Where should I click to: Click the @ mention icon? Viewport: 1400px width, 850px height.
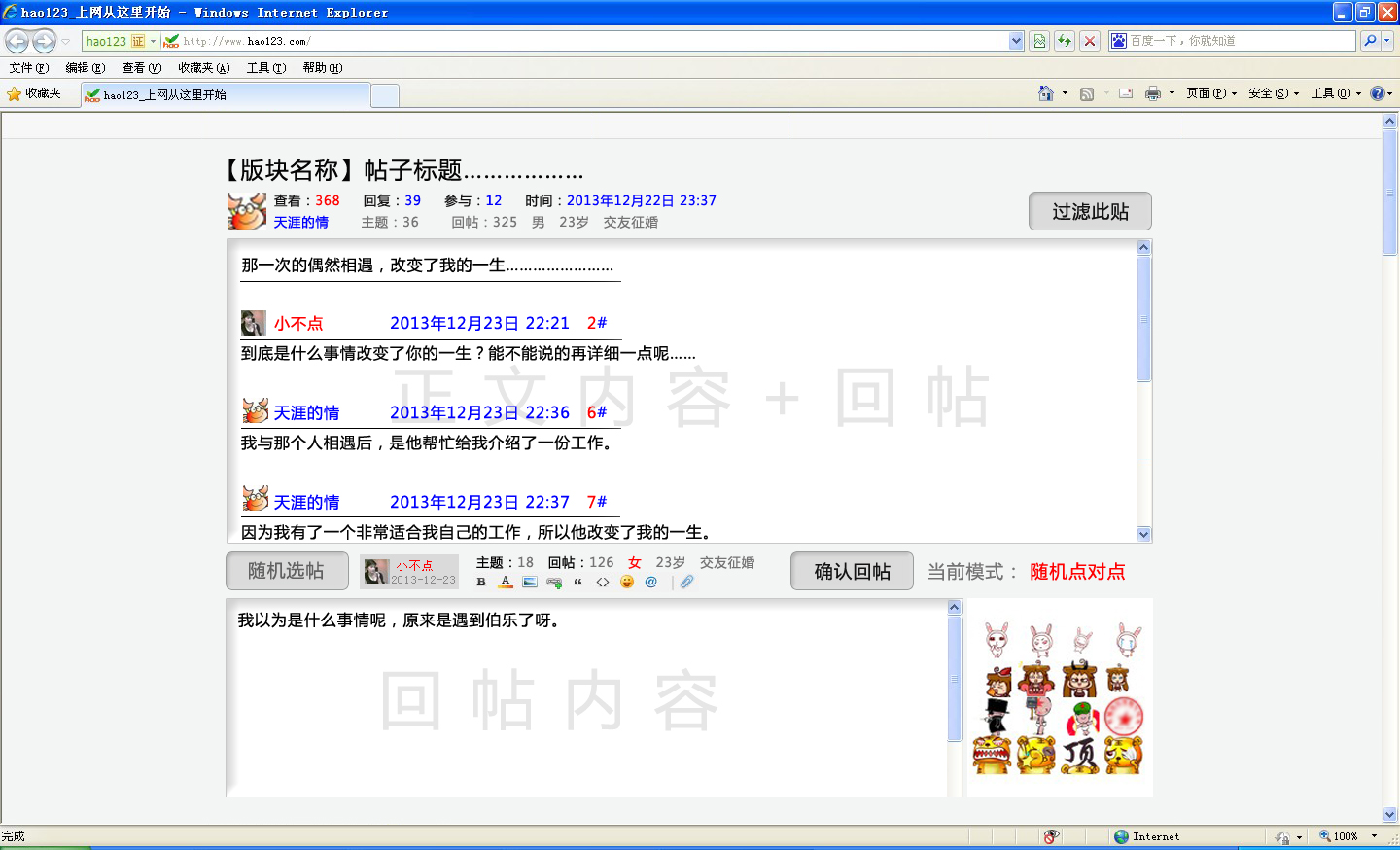[651, 582]
